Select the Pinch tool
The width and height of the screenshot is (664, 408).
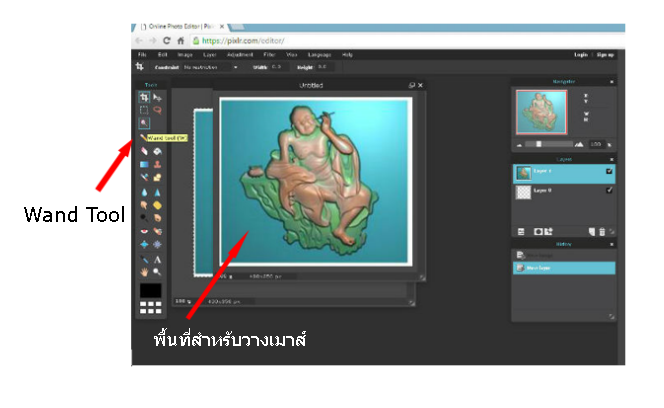158,244
